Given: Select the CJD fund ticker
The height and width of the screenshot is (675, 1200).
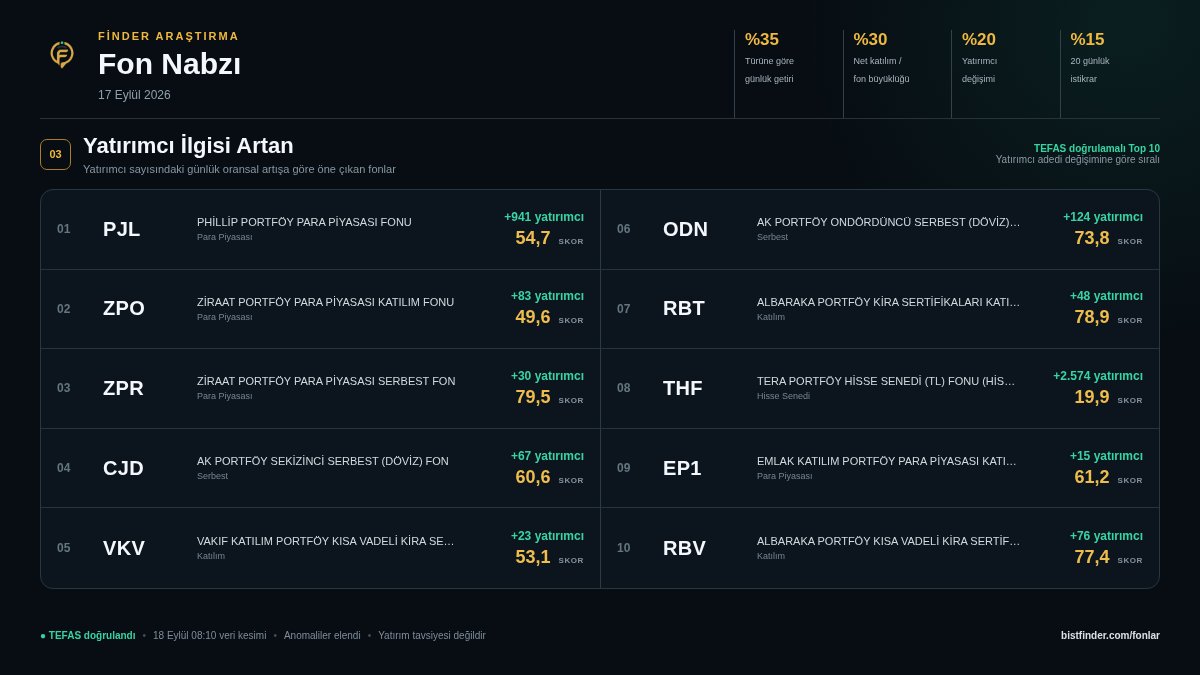Looking at the screenshot, I should (x=123, y=468).
